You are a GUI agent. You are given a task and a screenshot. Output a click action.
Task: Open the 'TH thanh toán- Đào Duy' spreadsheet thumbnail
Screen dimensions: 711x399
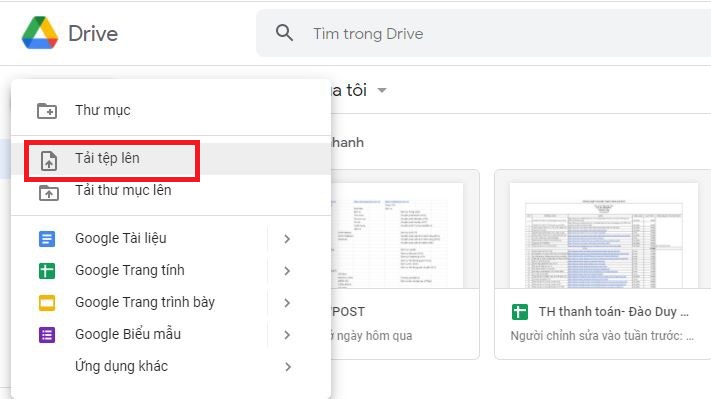pyautogui.click(x=604, y=235)
